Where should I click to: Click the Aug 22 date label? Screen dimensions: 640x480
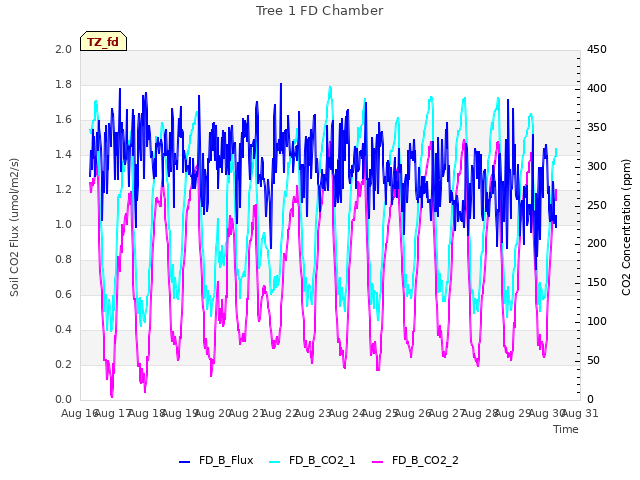click(x=280, y=414)
